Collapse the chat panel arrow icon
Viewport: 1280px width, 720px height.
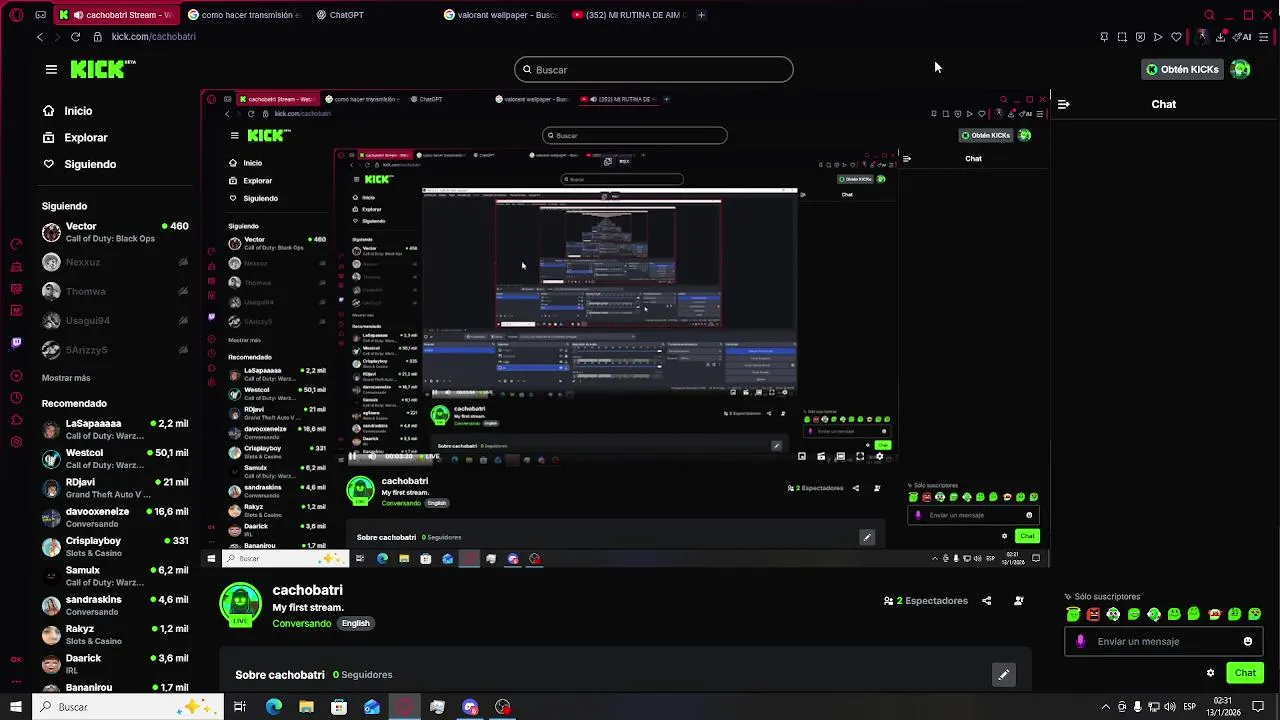coord(1063,104)
